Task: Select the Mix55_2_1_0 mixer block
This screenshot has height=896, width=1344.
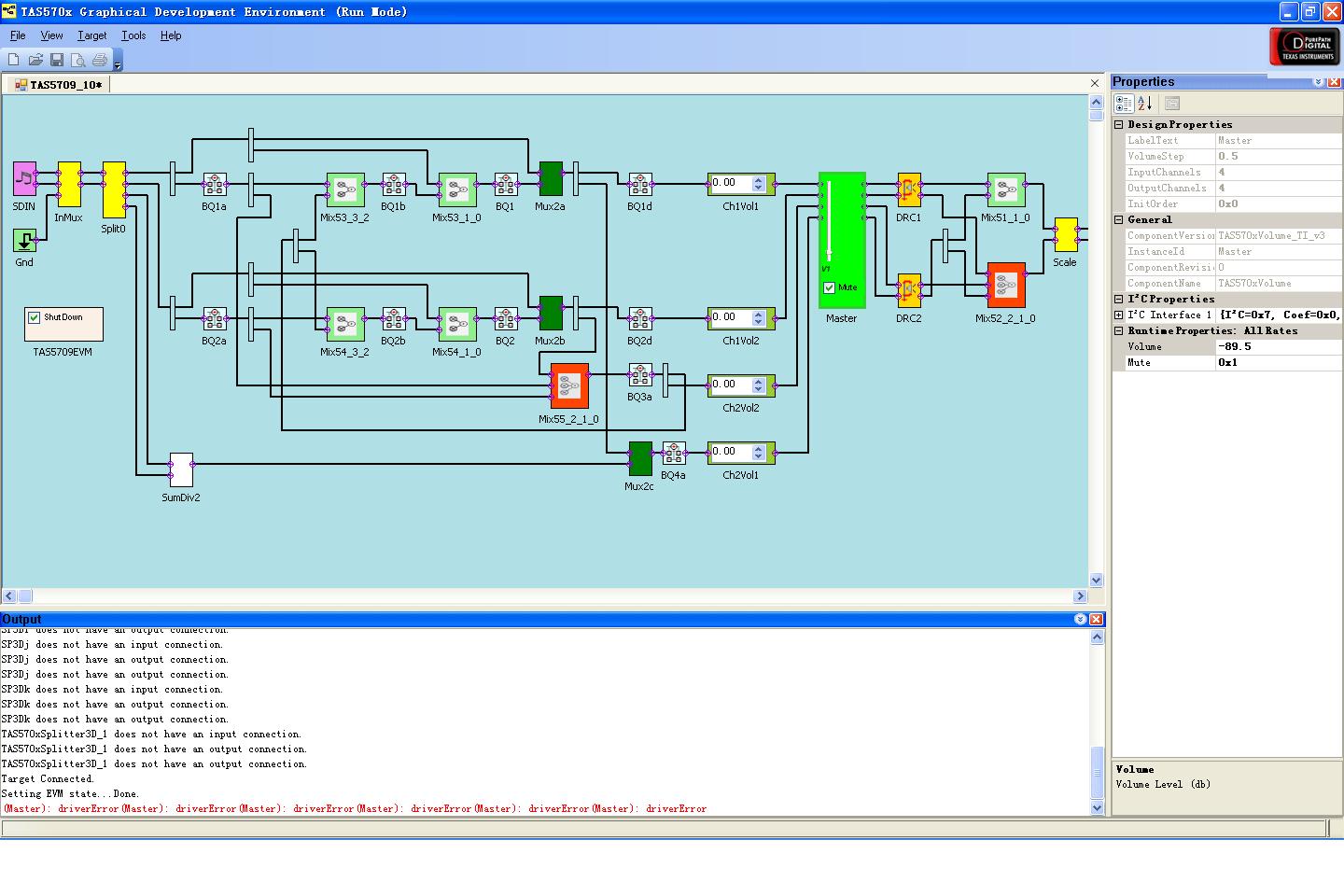Action: click(x=571, y=385)
